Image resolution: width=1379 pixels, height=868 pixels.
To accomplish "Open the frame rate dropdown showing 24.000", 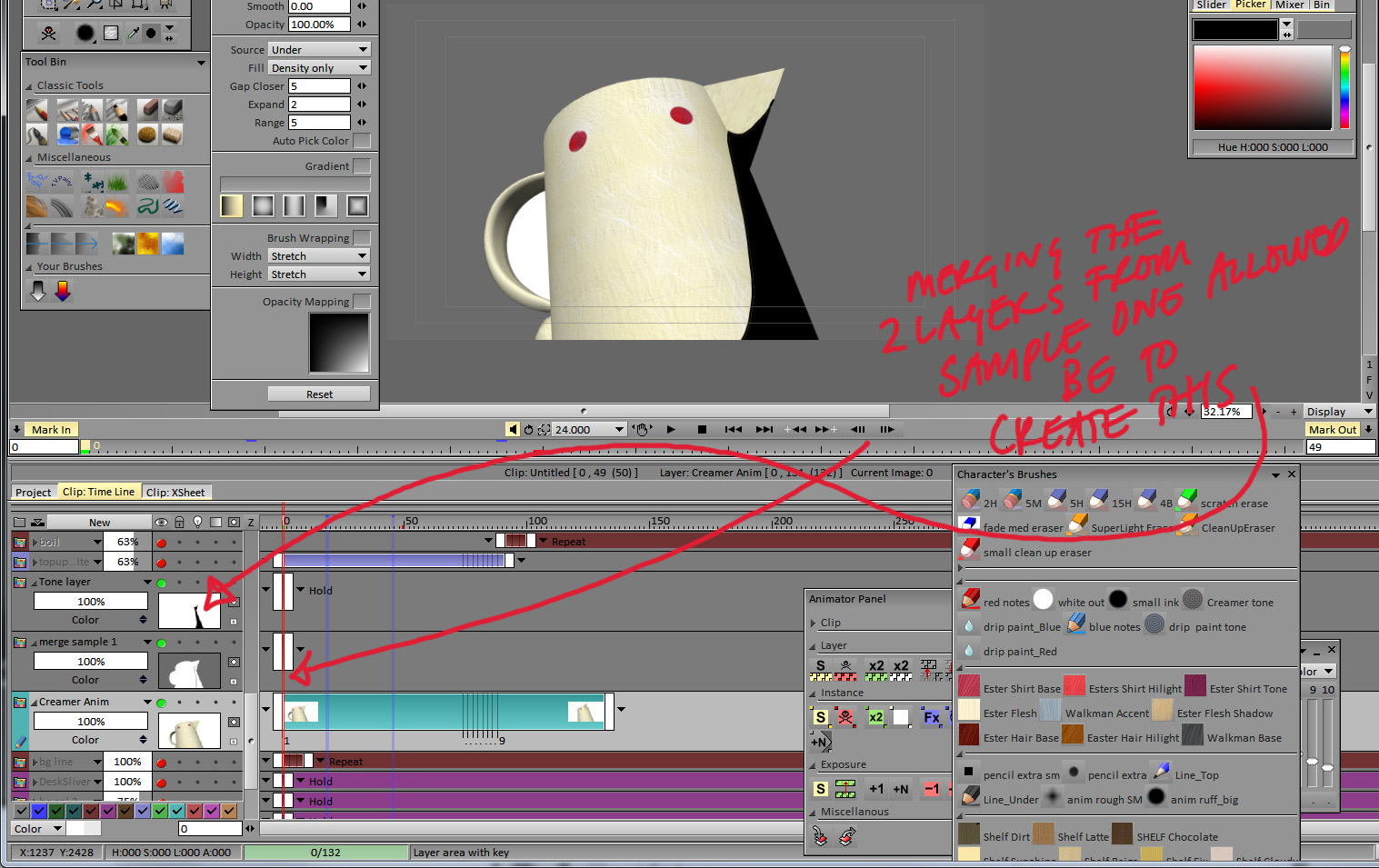I will (x=589, y=430).
